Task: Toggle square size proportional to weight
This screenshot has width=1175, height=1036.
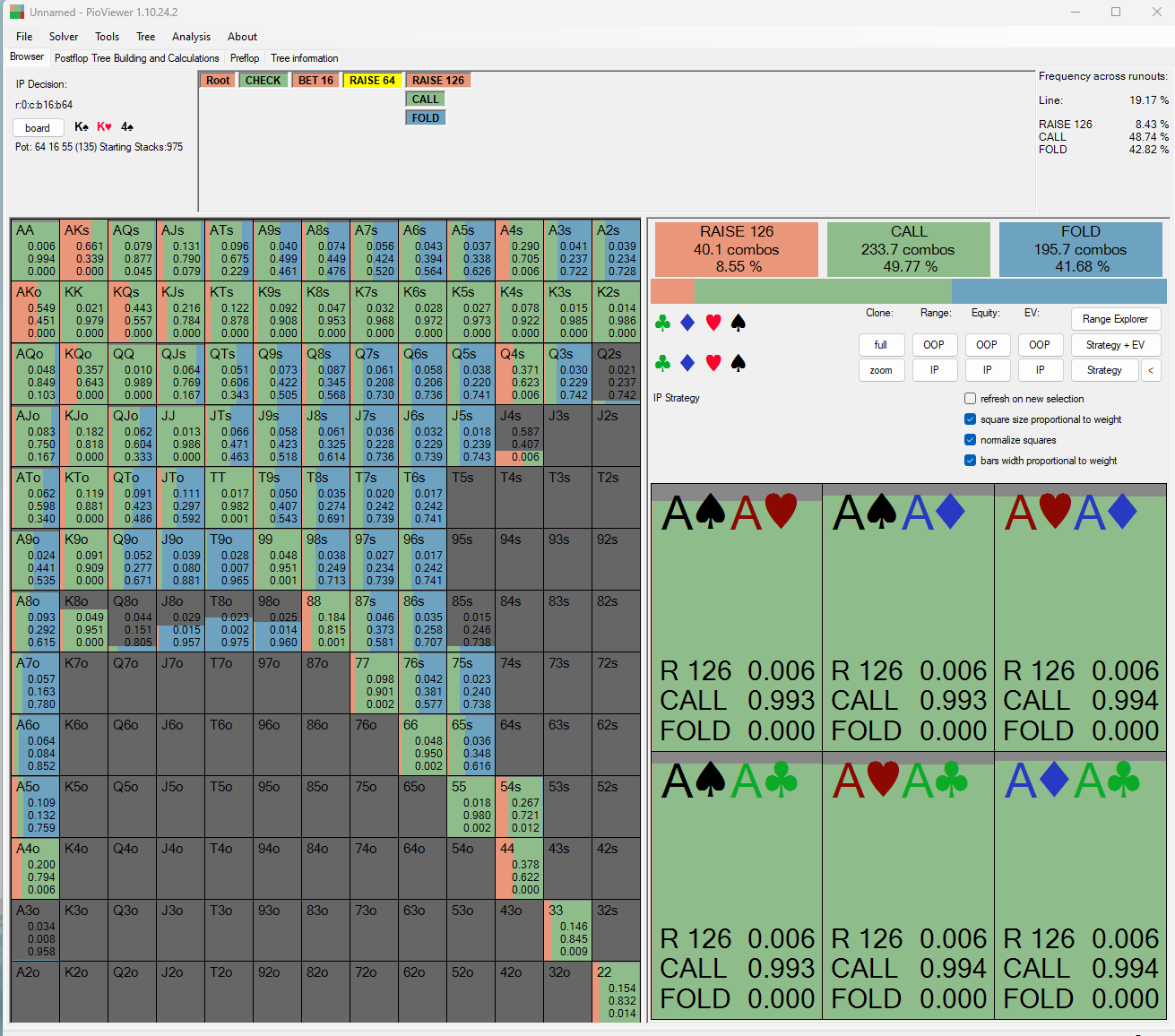Action: (970, 419)
